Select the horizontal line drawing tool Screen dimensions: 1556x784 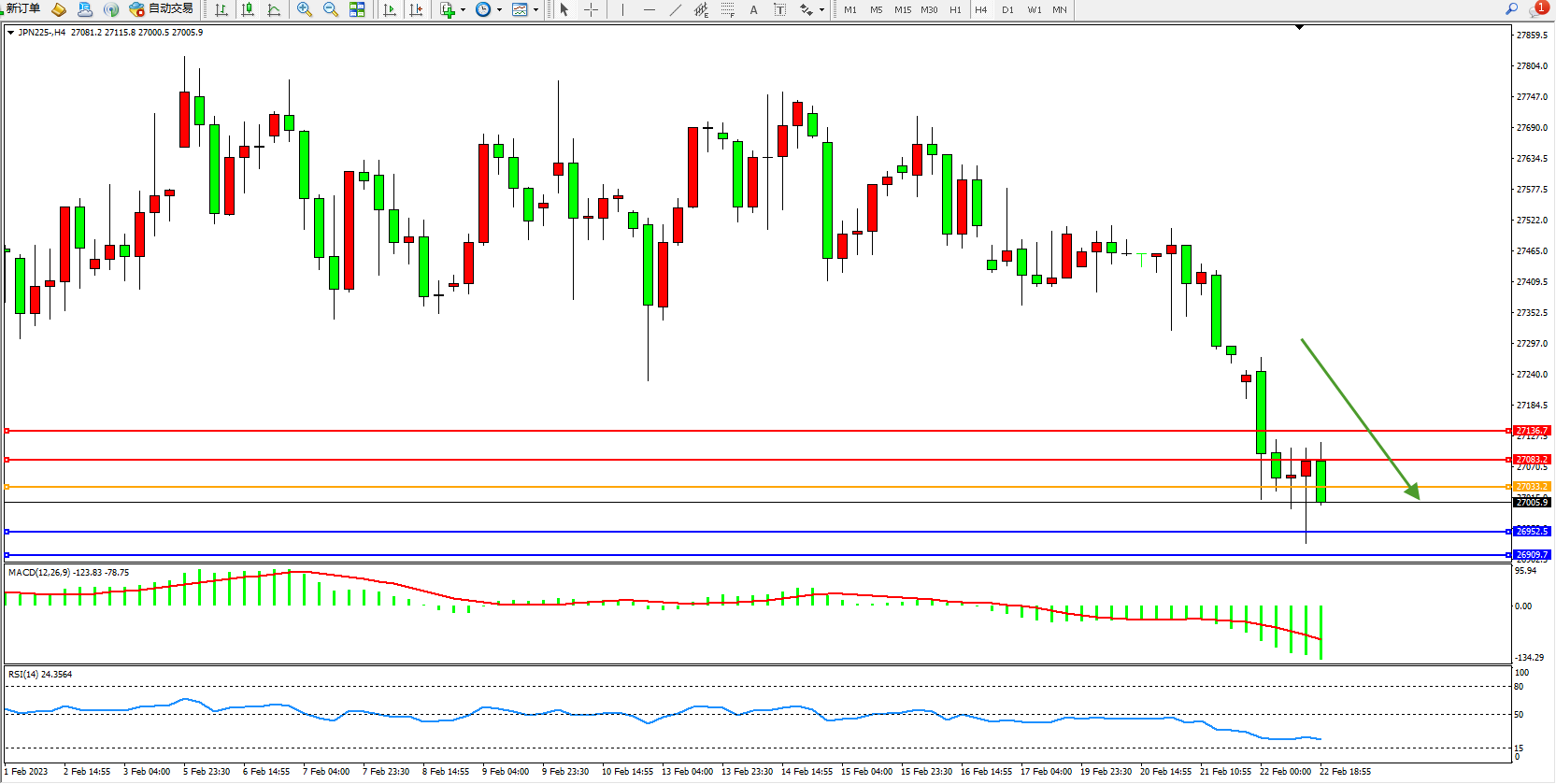point(649,9)
